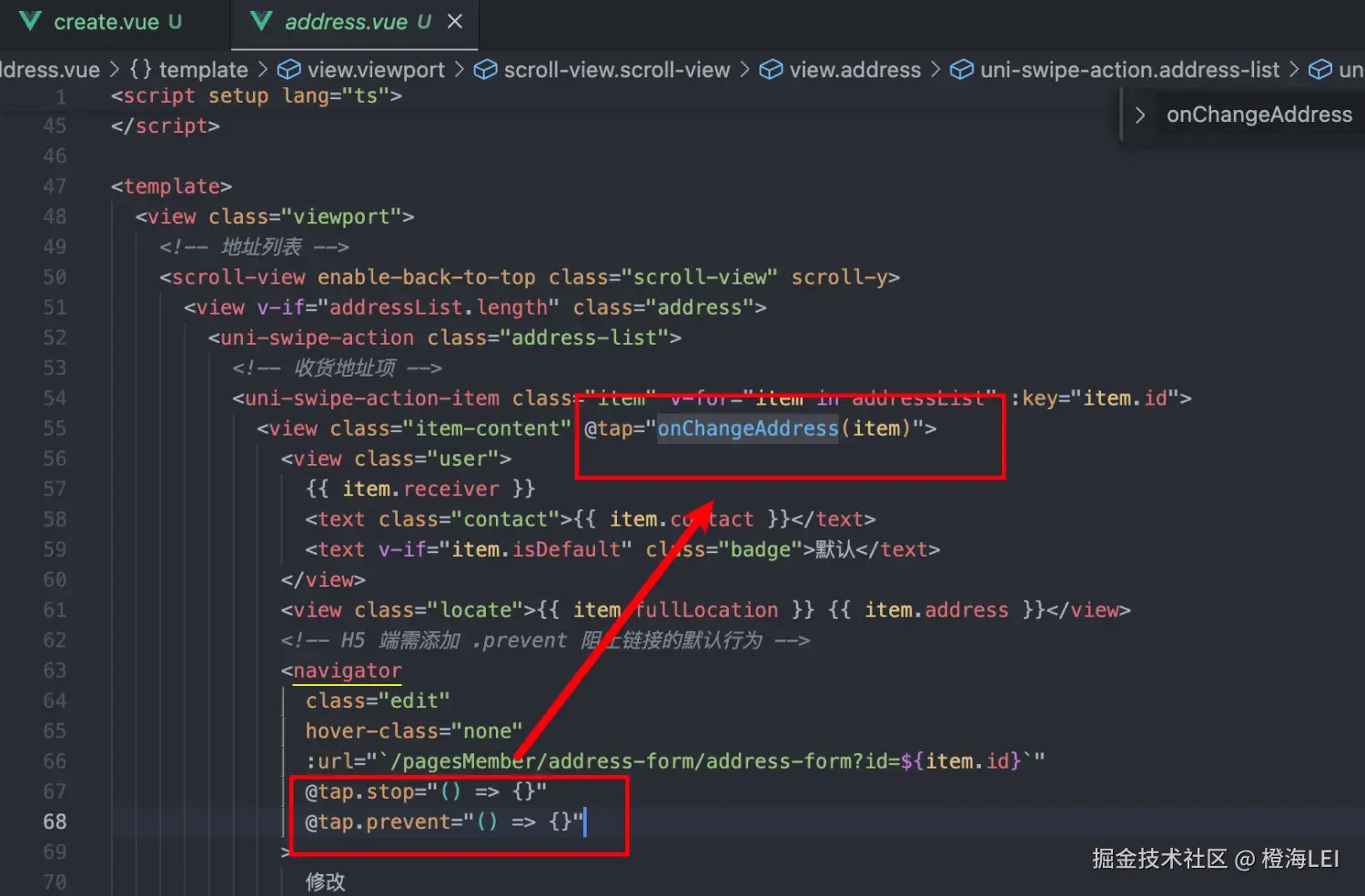
Task: Click the Vue icon on address.vue tab
Action: coord(261,21)
